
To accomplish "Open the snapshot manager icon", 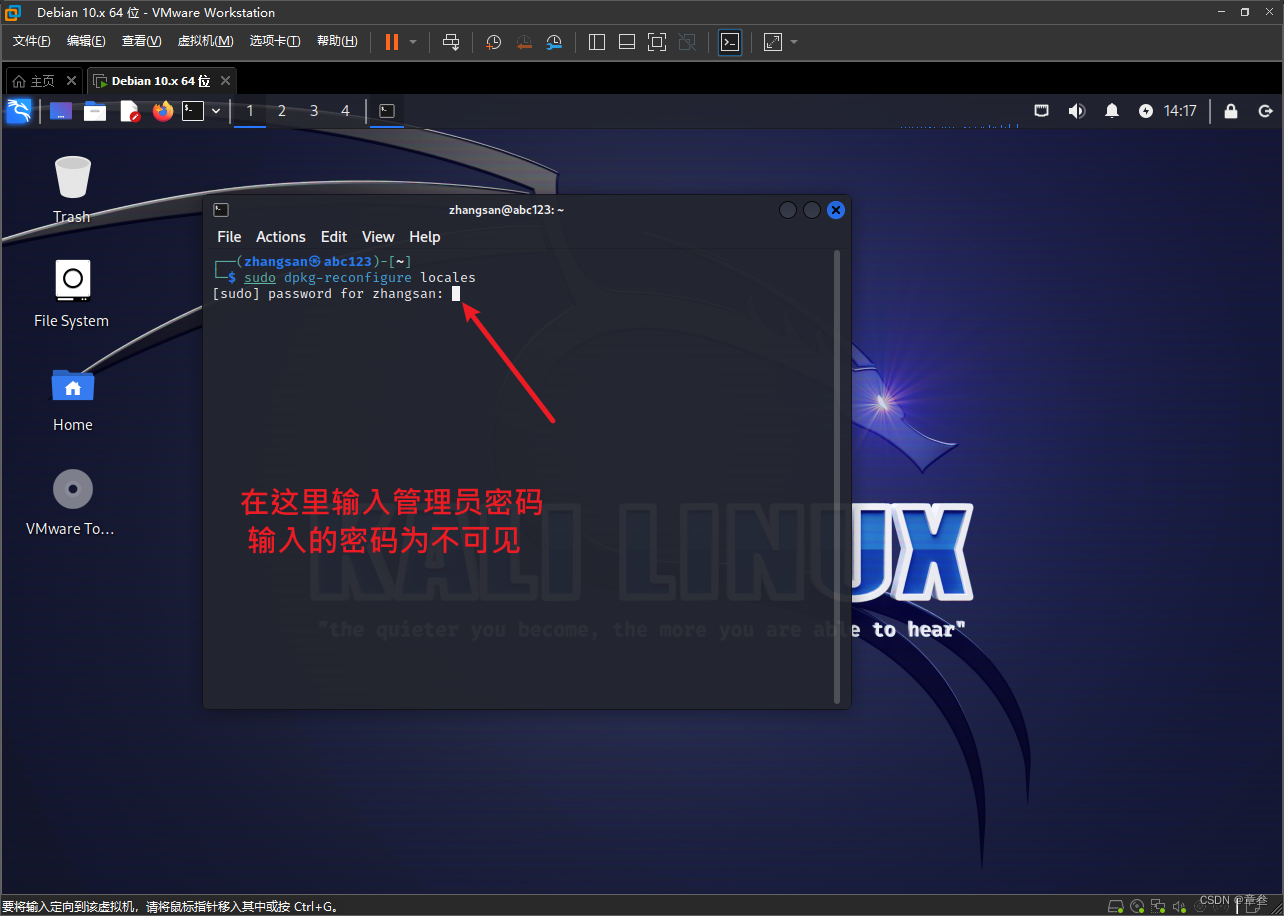I will 554,41.
